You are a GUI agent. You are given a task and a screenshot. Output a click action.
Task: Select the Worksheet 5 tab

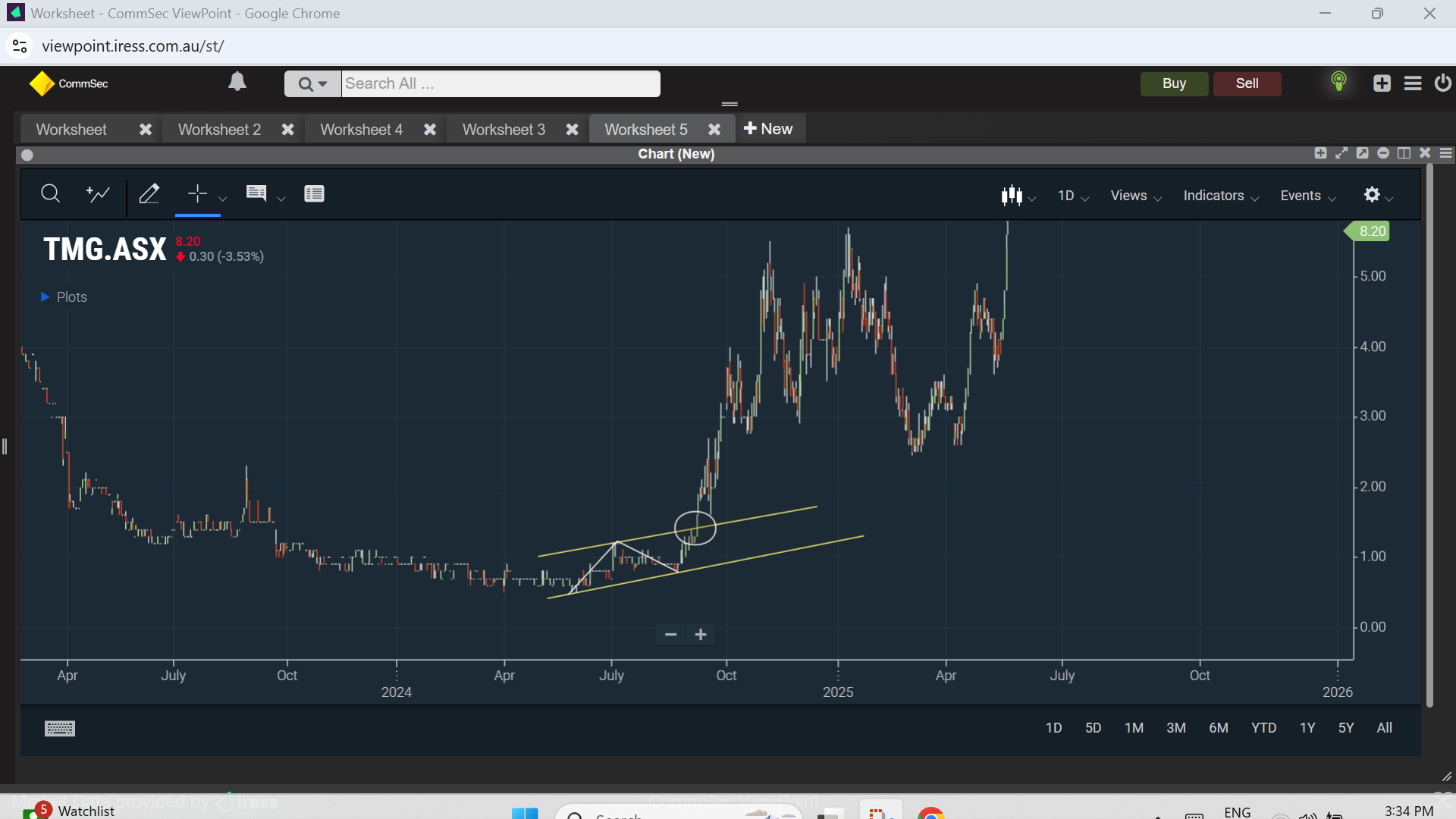646,130
